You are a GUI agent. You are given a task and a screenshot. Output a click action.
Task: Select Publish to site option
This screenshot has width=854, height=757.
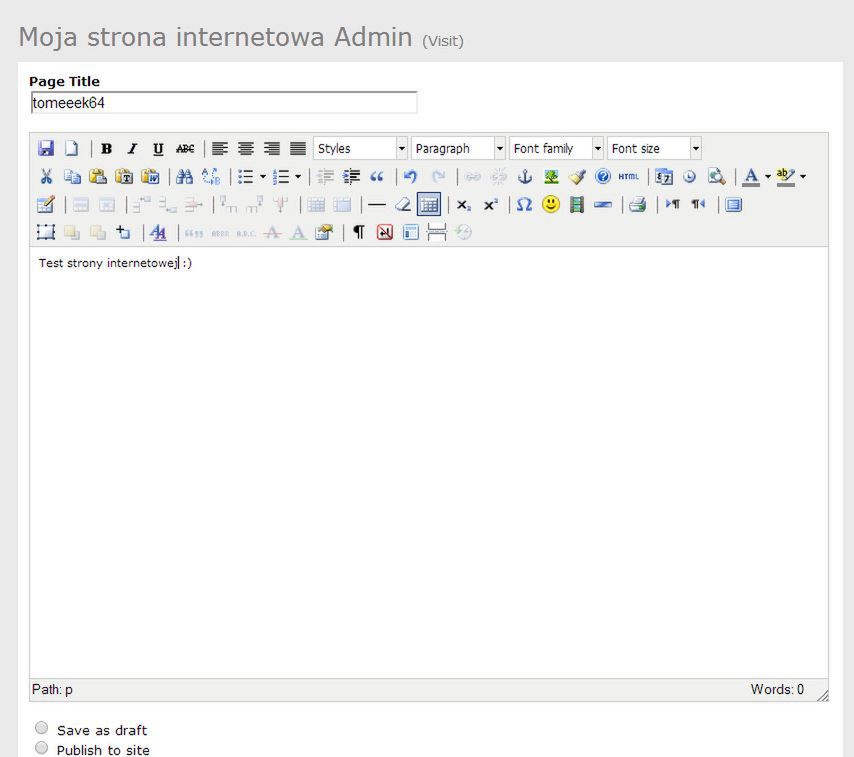(41, 748)
